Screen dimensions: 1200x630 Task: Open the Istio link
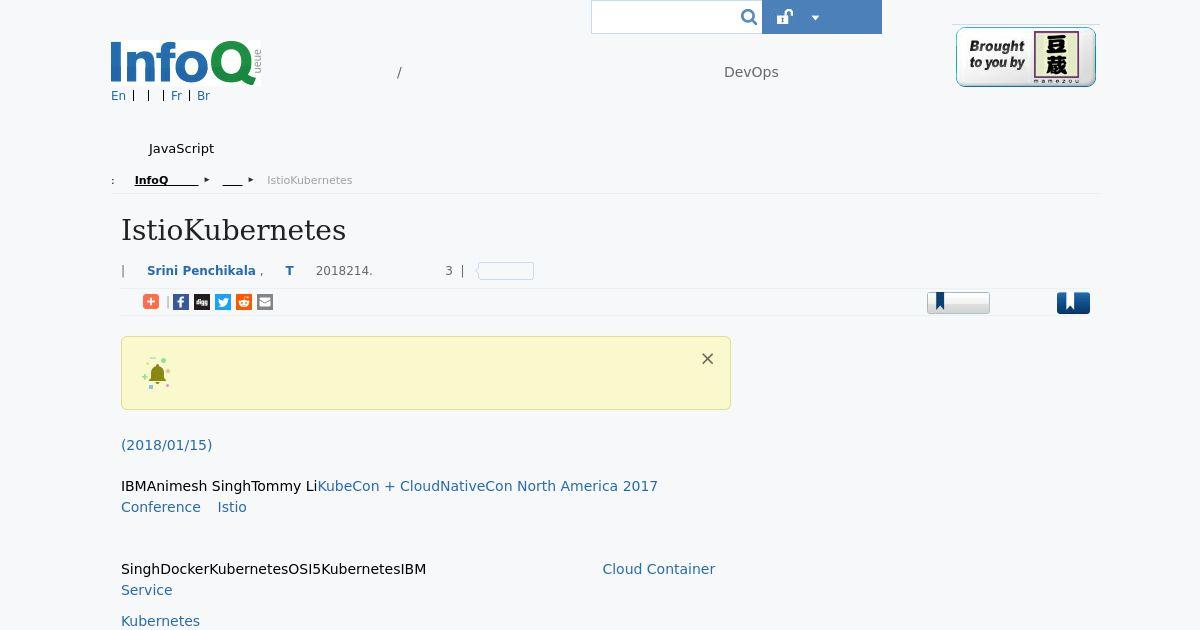click(232, 507)
